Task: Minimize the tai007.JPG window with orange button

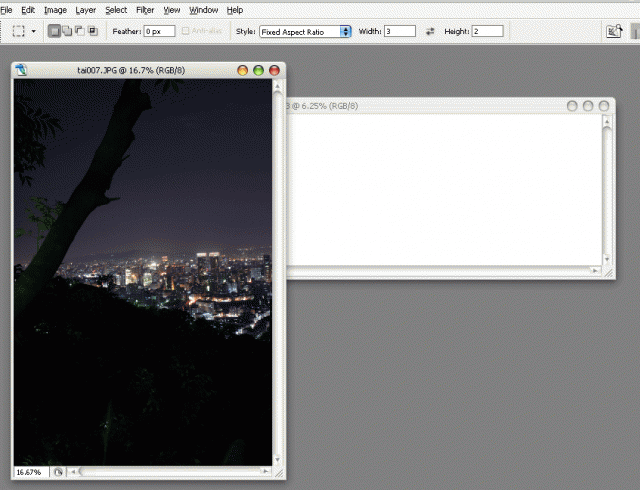Action: point(242,70)
